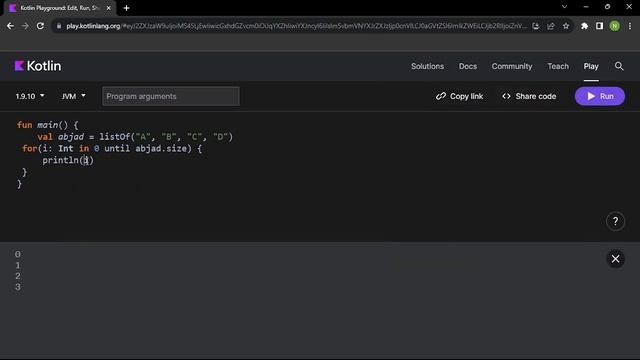The image size is (640, 360).
Task: Click the for loop code line
Action: coord(112,149)
